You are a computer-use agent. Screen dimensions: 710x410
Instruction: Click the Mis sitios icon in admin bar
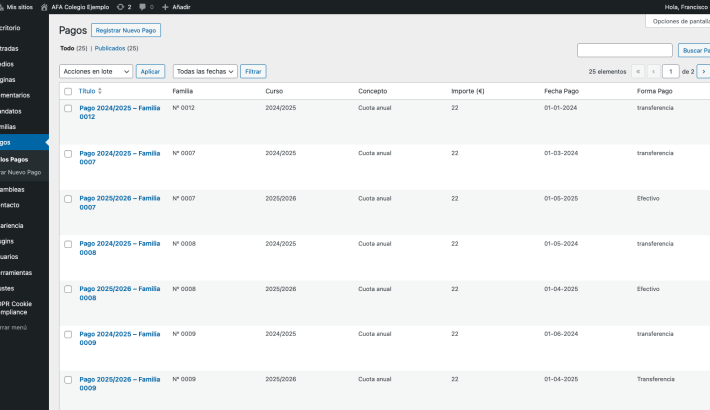[x=3, y=7]
